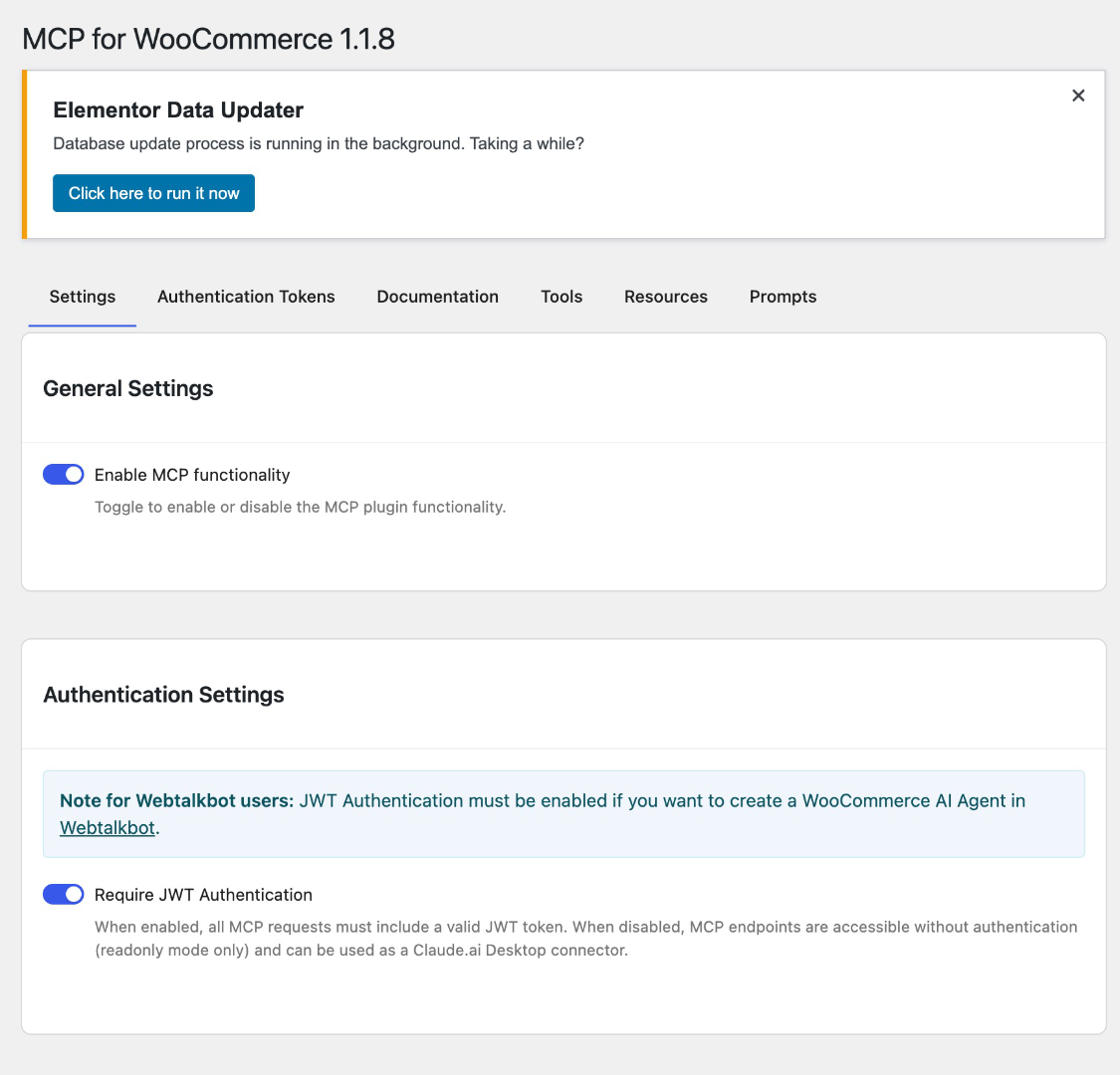Image resolution: width=1120 pixels, height=1075 pixels.
Task: Click the JWT token requirement description text
Action: point(585,939)
